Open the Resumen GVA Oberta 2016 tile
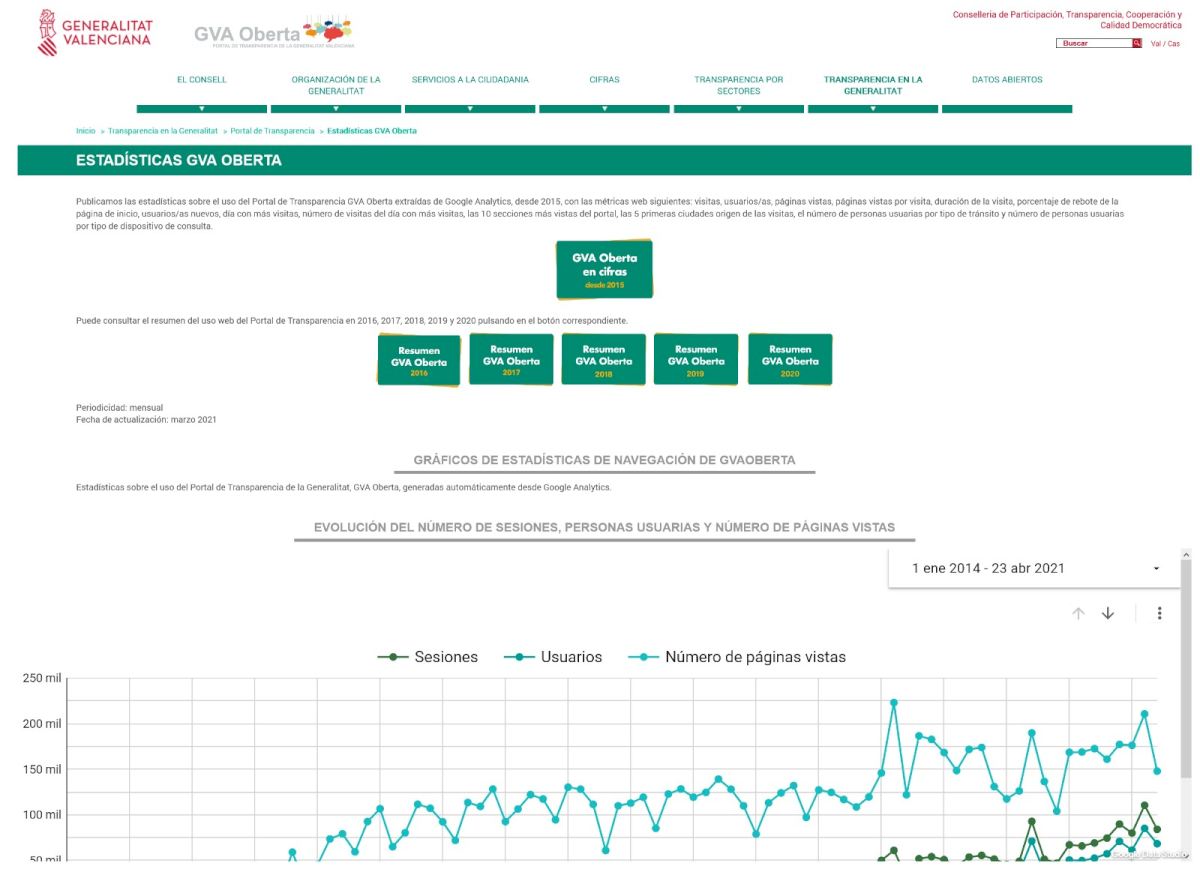The image size is (1200, 872). 419,360
